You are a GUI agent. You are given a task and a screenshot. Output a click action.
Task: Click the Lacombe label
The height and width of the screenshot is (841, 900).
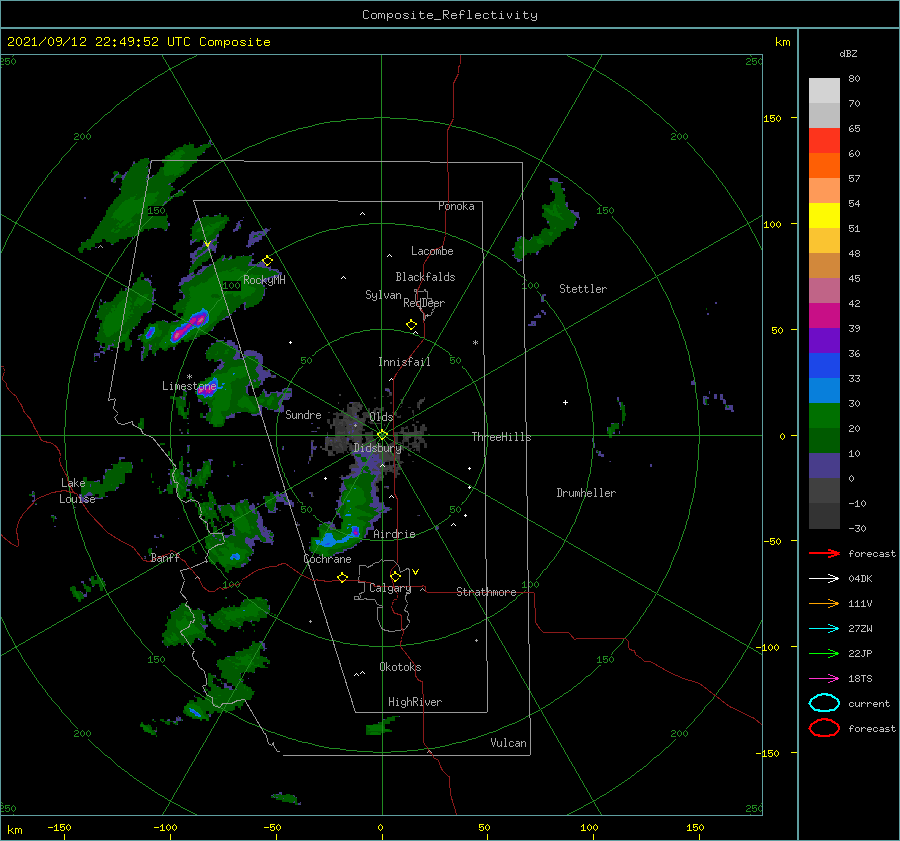(432, 251)
